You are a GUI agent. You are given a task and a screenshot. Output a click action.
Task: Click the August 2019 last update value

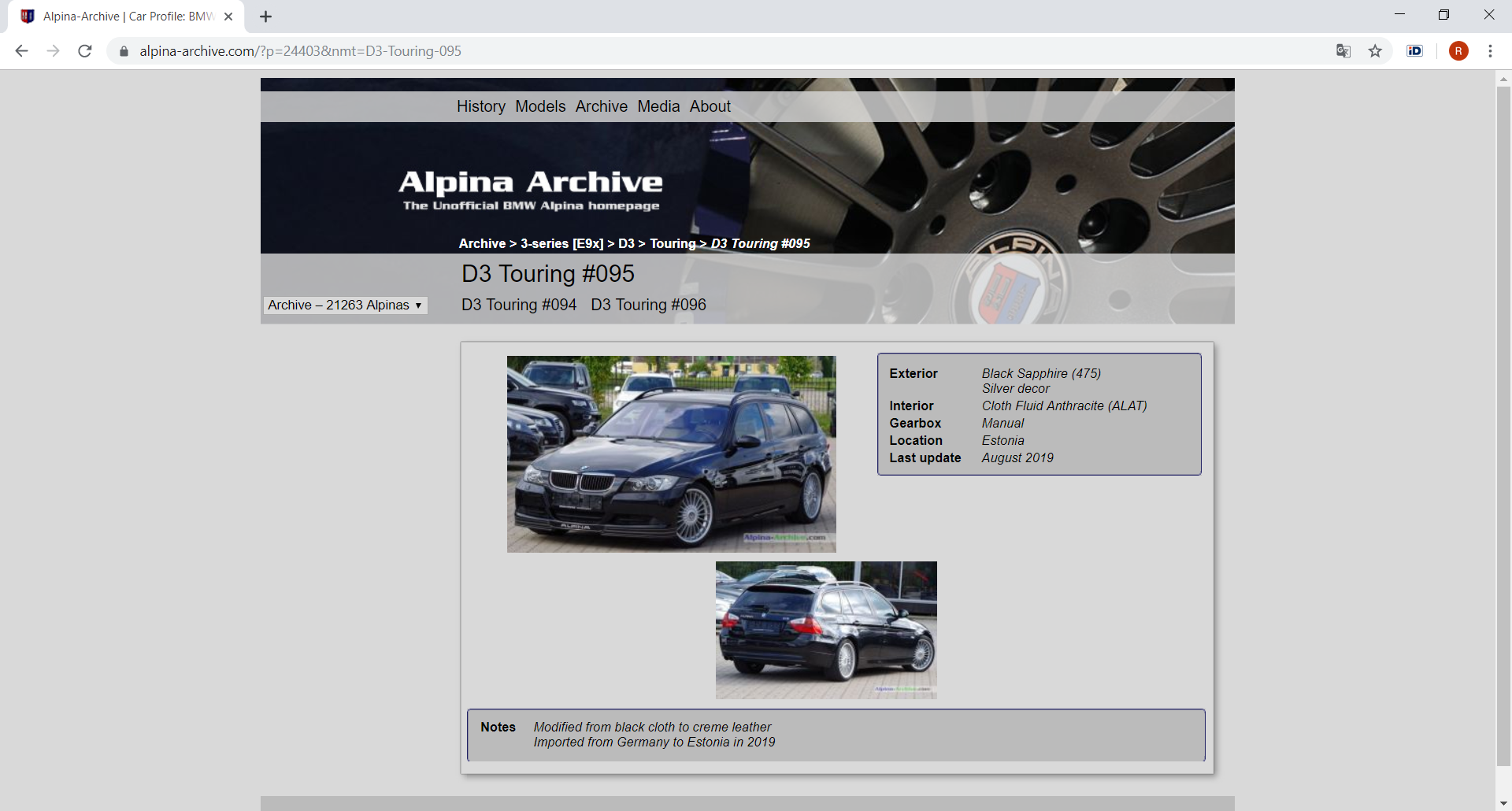point(1017,458)
